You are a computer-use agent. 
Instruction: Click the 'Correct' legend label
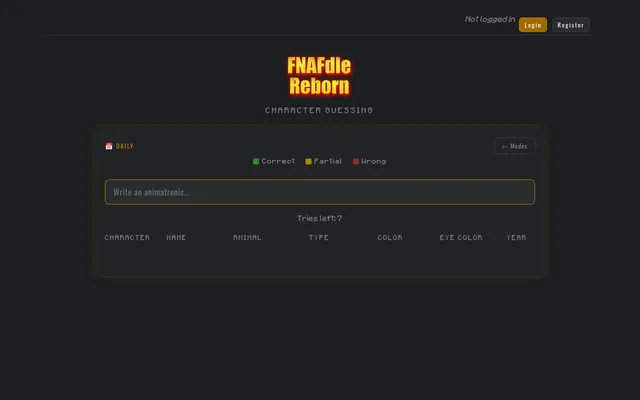coord(278,161)
